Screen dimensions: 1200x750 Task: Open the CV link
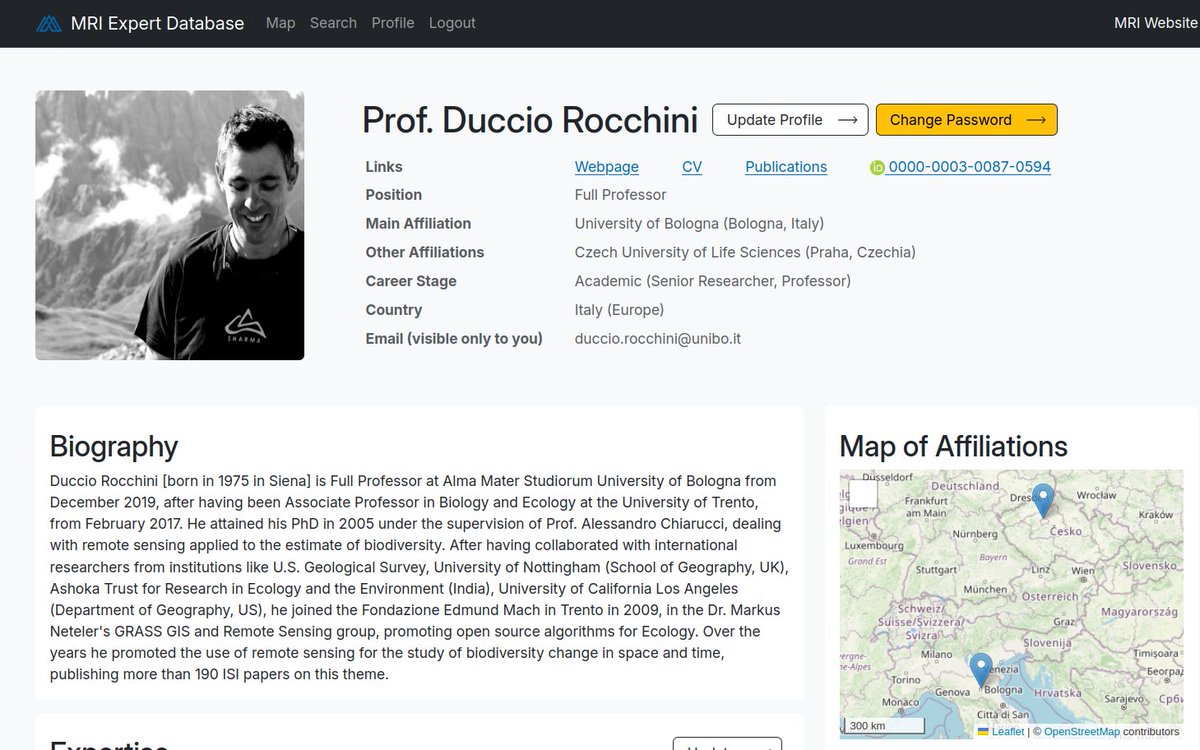coord(692,167)
